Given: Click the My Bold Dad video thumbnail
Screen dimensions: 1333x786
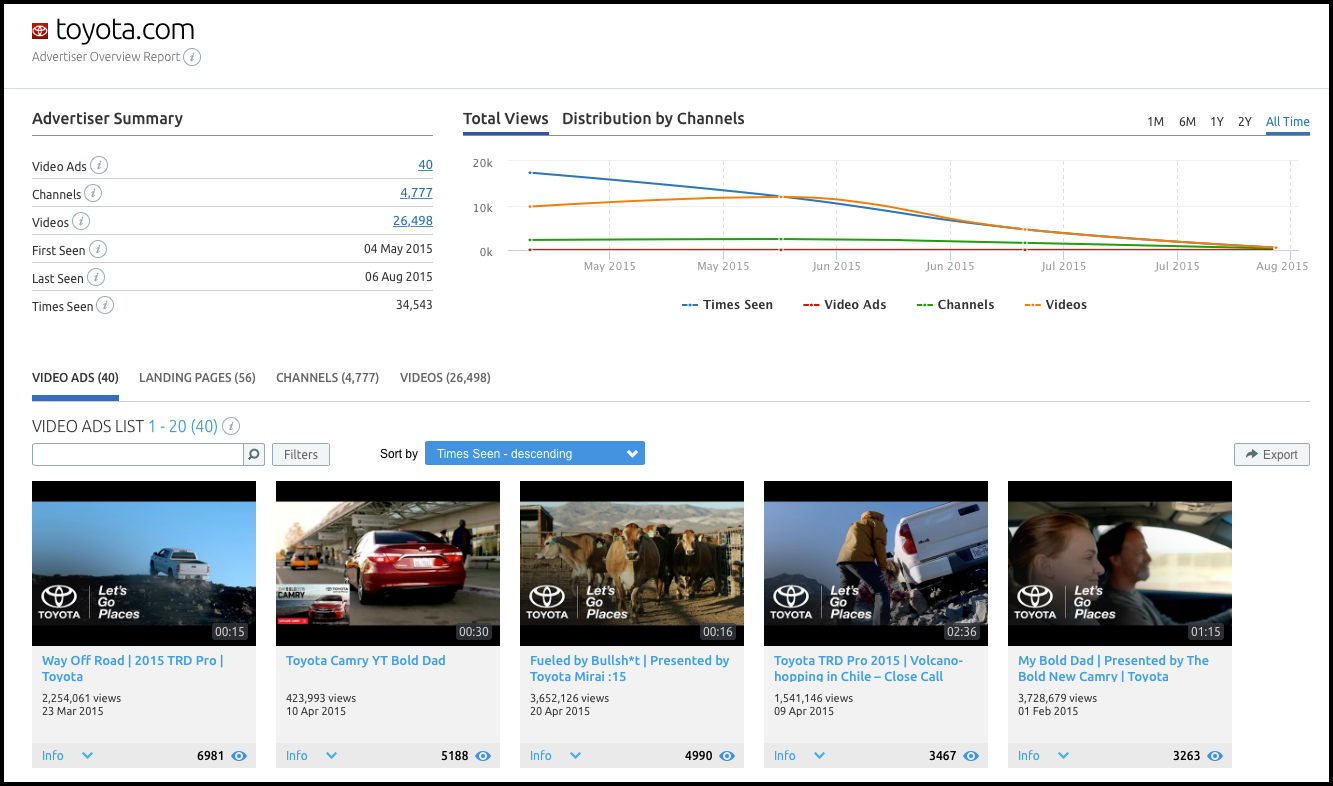Looking at the screenshot, I should pos(1120,564).
